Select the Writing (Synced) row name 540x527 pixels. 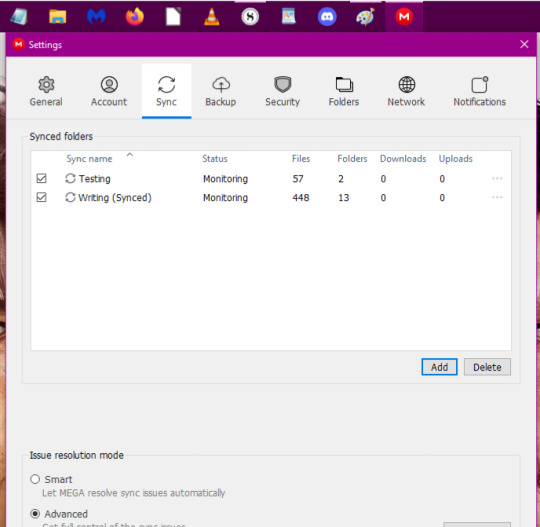(115, 198)
